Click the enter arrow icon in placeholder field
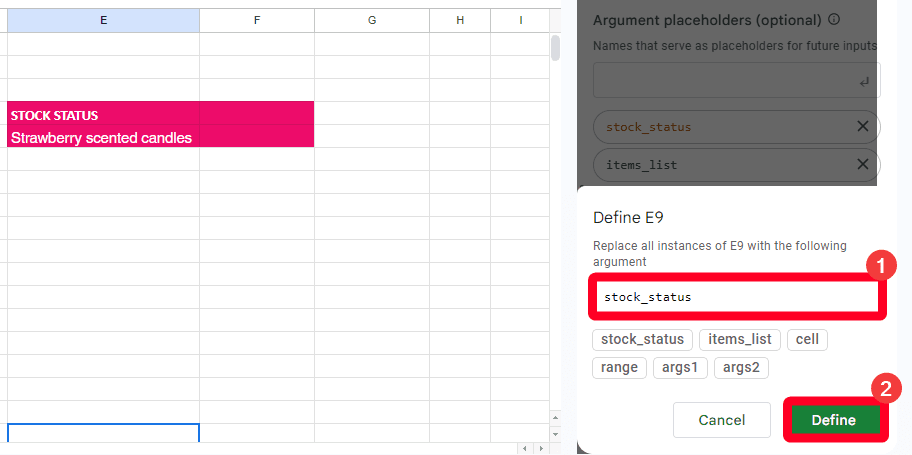 coord(864,81)
